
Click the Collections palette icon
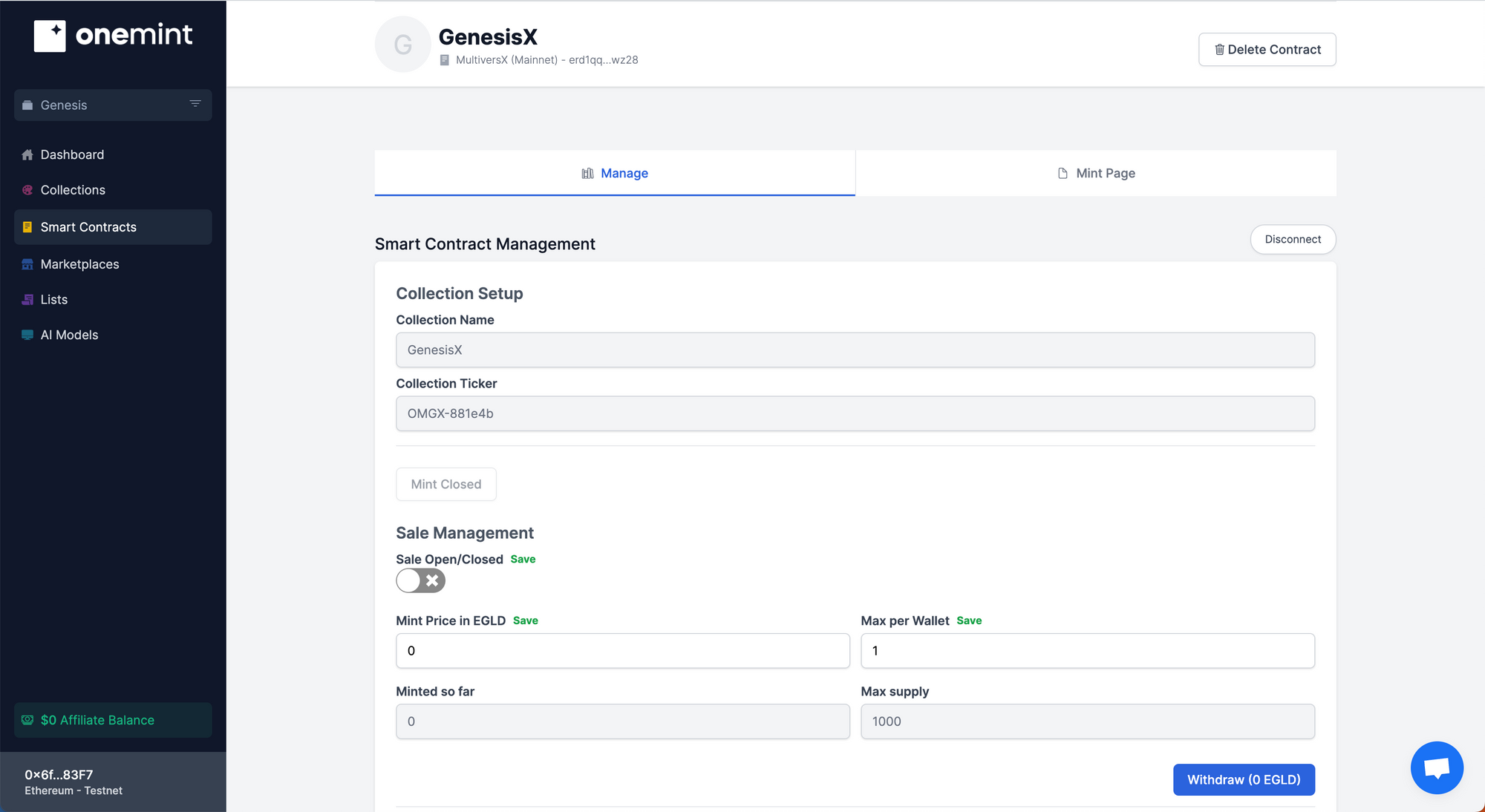point(27,190)
